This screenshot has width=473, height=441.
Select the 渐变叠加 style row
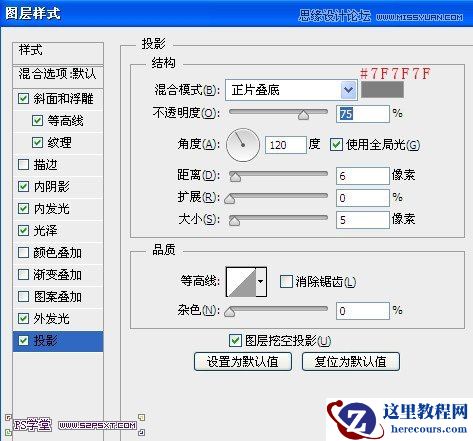pyautogui.click(x=58, y=275)
